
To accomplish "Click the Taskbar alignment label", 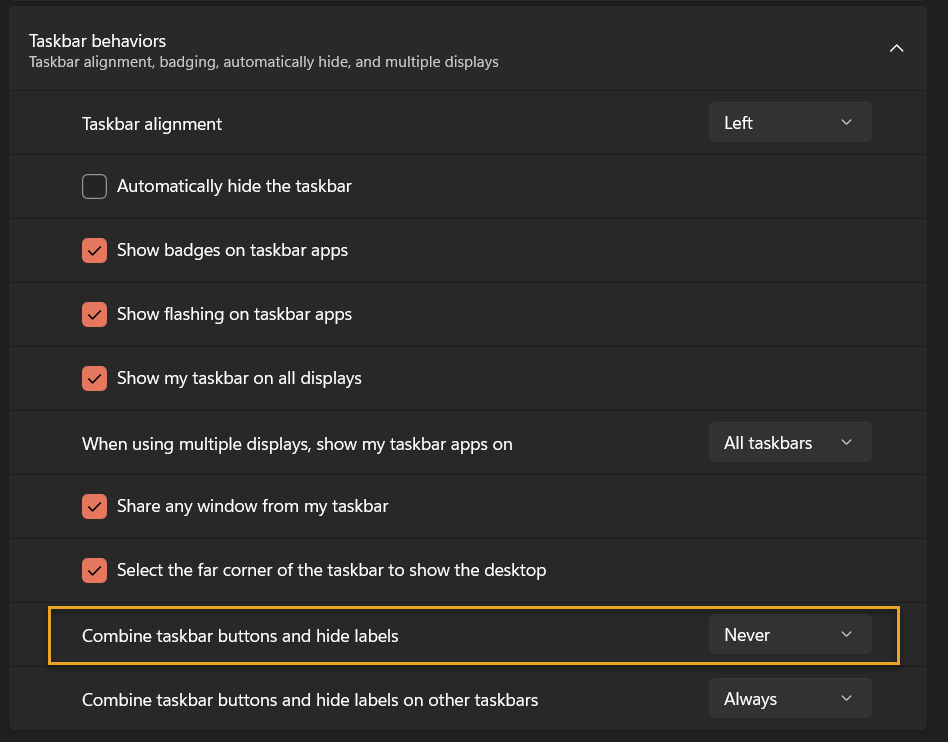I will (x=152, y=124).
